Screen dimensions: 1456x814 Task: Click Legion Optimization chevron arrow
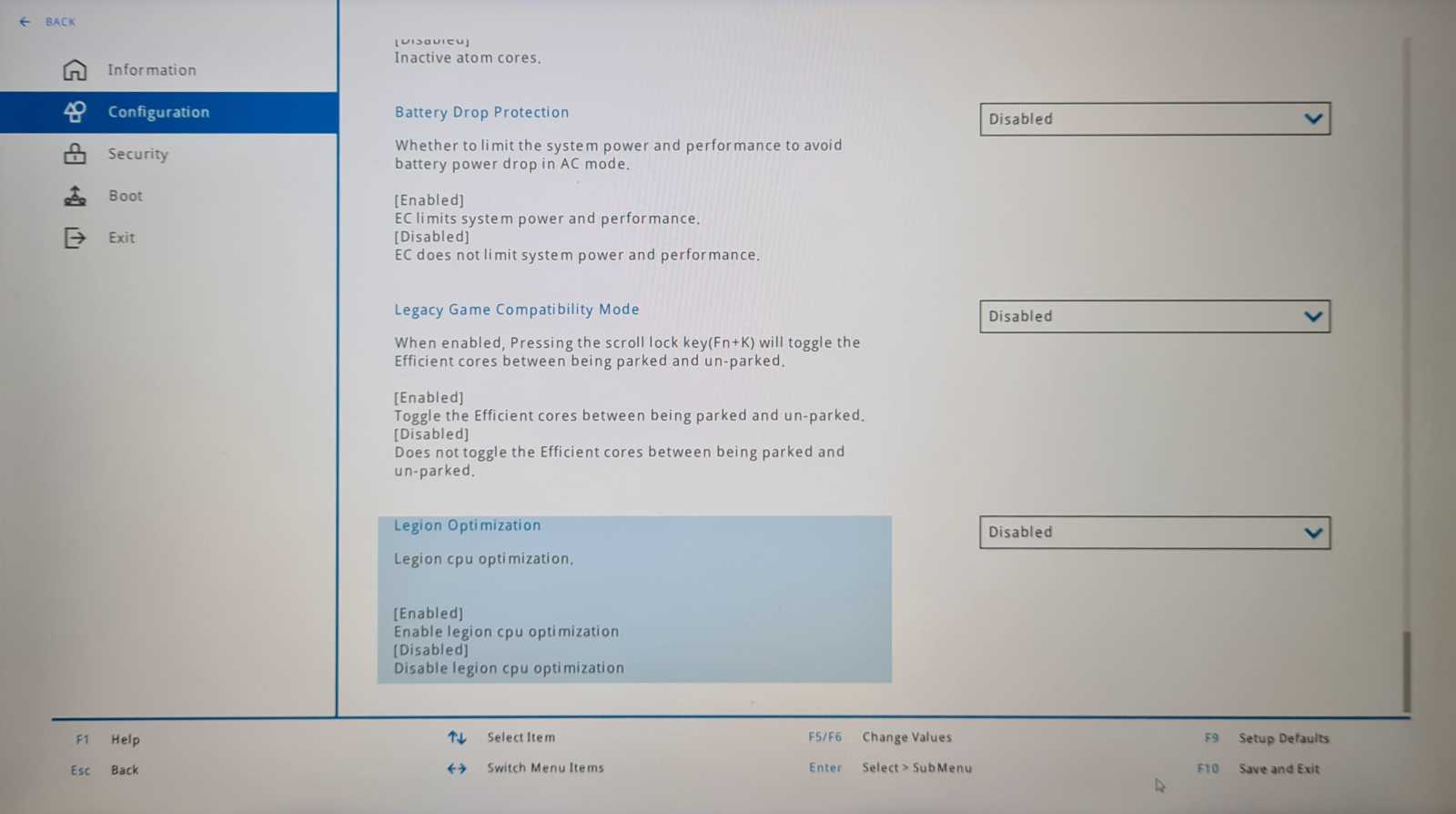click(x=1312, y=533)
